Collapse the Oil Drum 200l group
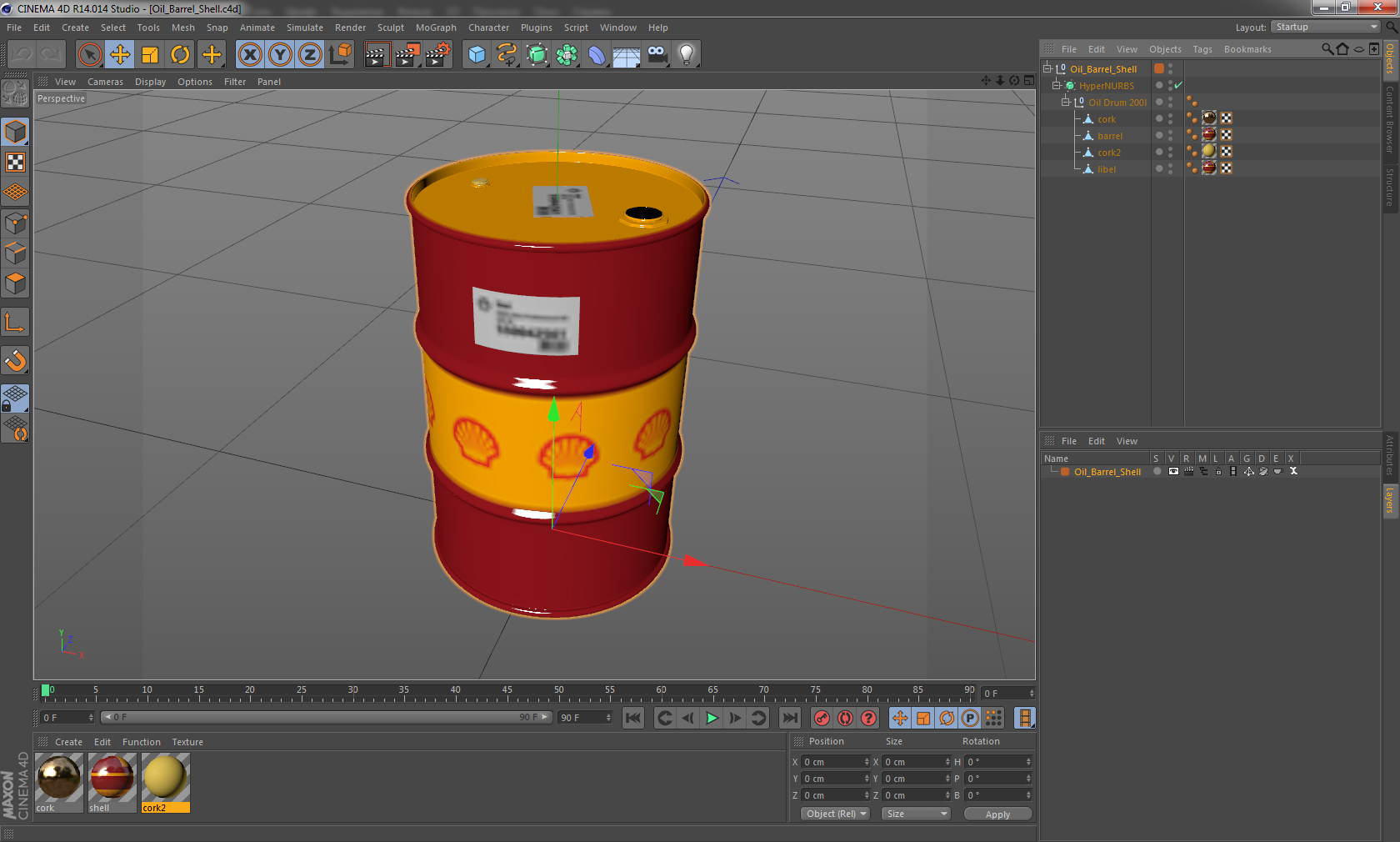 pos(1066,102)
